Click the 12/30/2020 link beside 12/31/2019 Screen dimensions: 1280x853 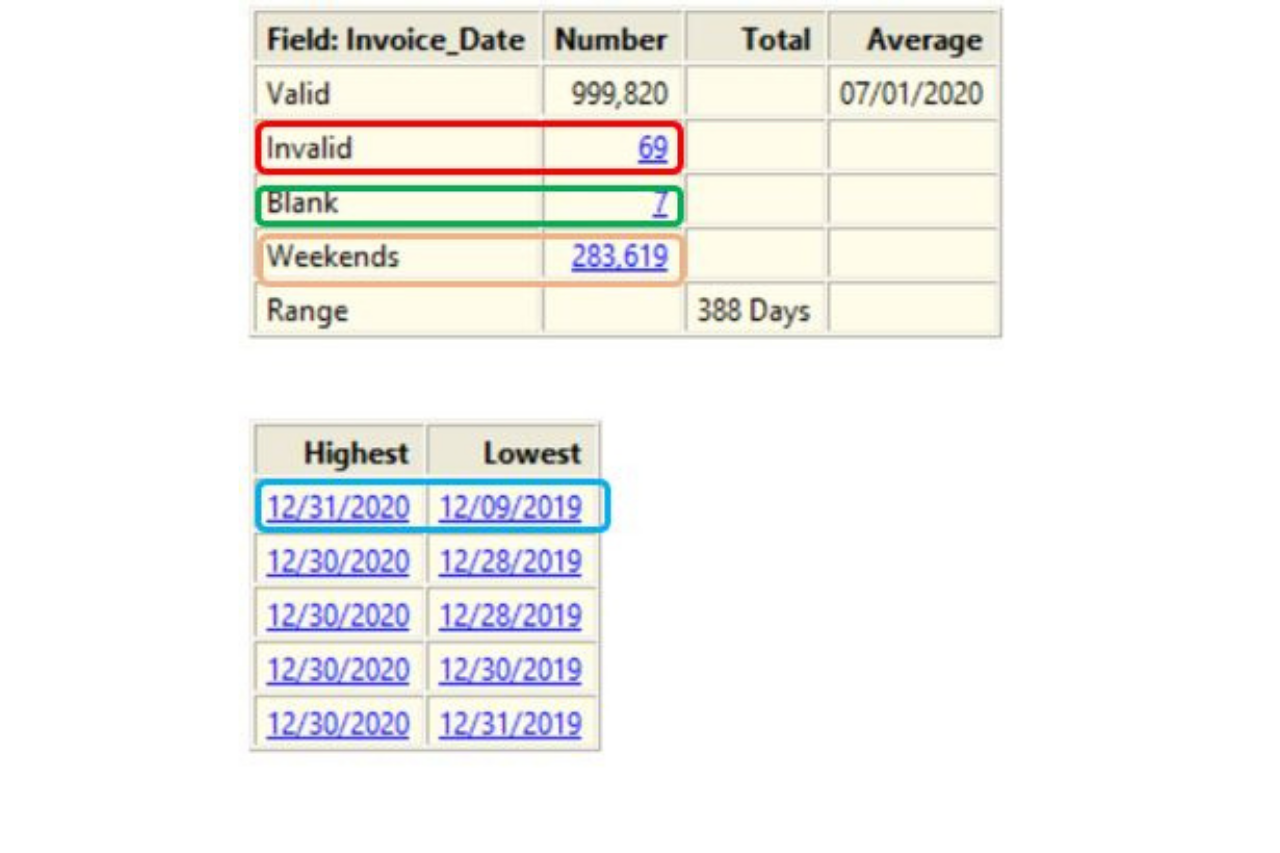(x=338, y=724)
